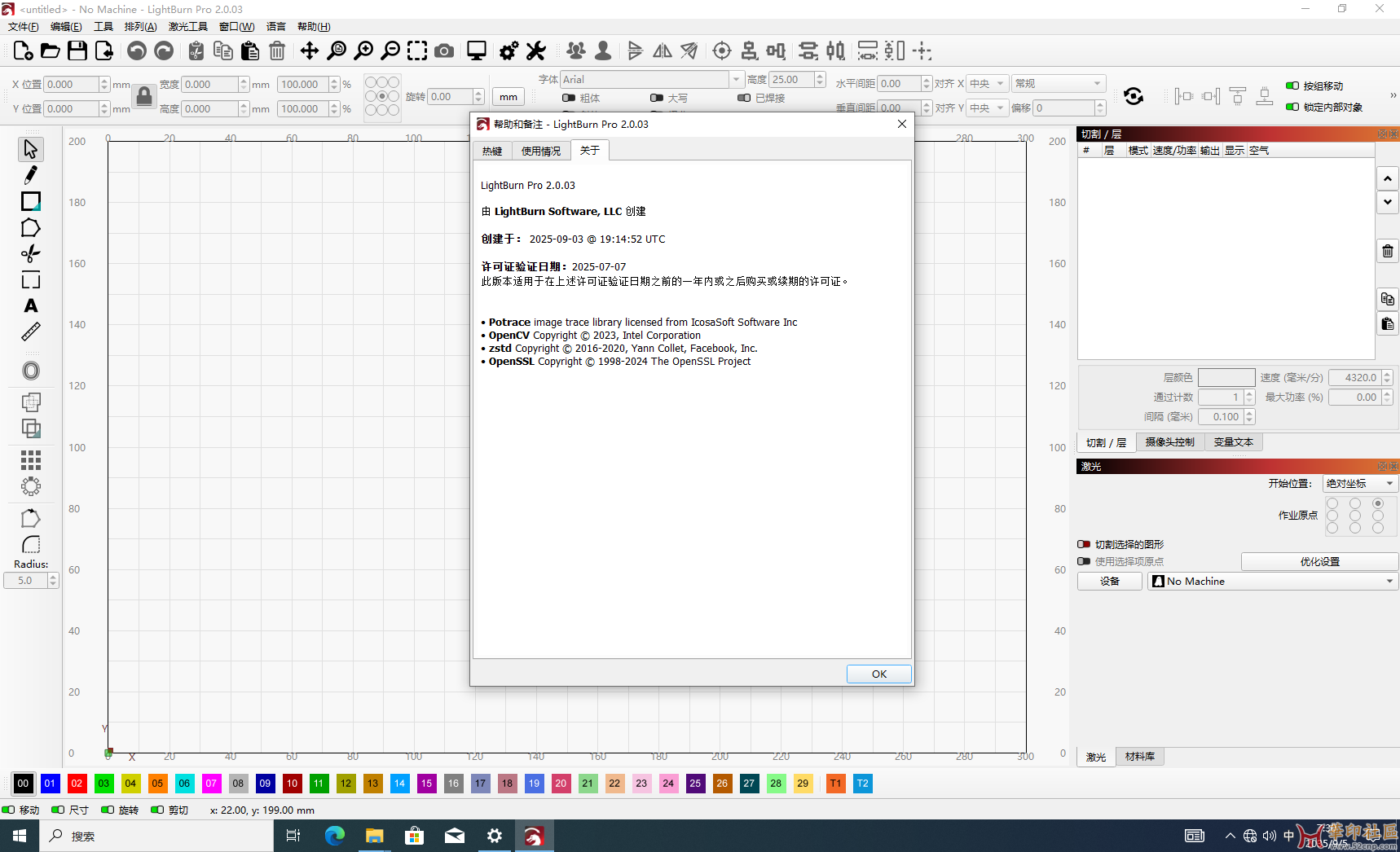Toggle the 旋转 switch in status bar
The height and width of the screenshot is (852, 1400).
[x=108, y=810]
